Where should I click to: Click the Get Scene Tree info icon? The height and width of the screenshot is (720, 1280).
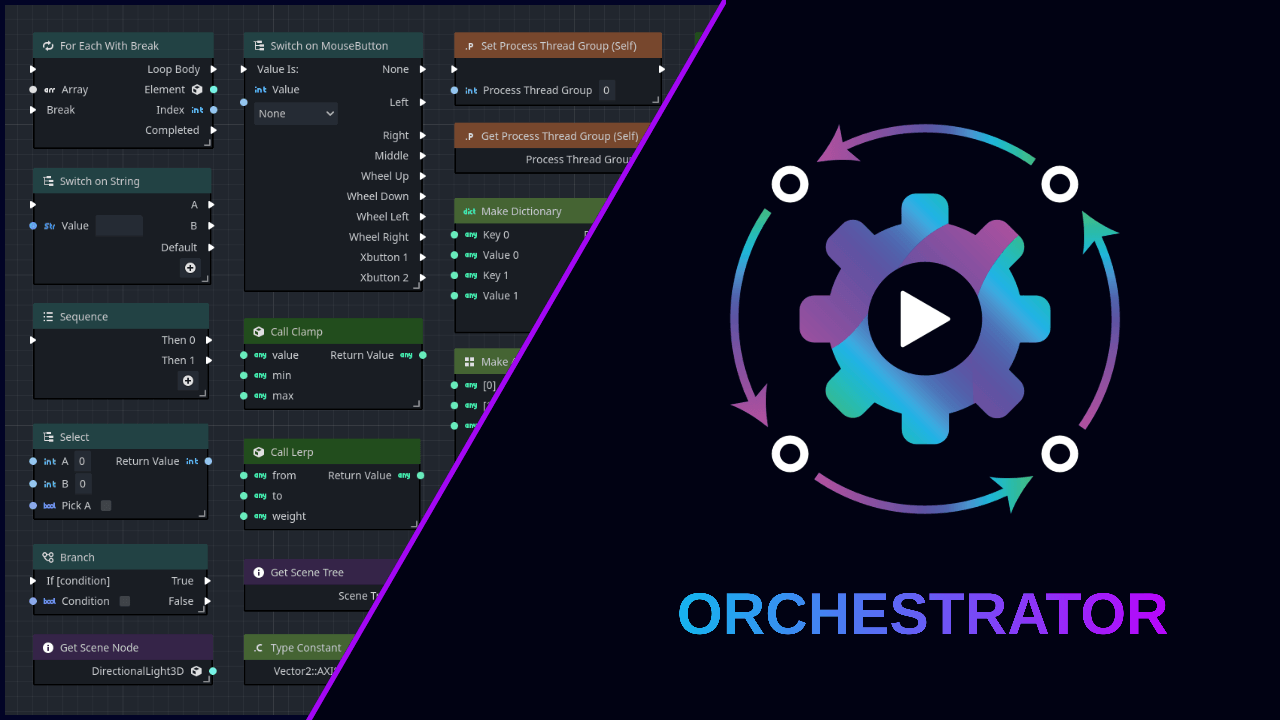tap(259, 572)
